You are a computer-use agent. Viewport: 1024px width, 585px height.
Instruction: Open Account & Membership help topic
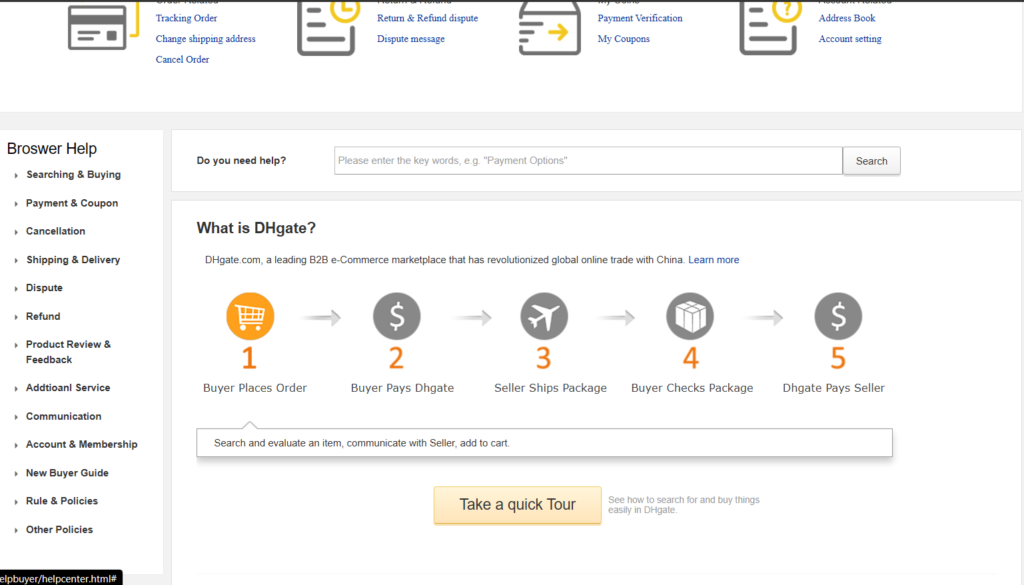click(x=82, y=444)
